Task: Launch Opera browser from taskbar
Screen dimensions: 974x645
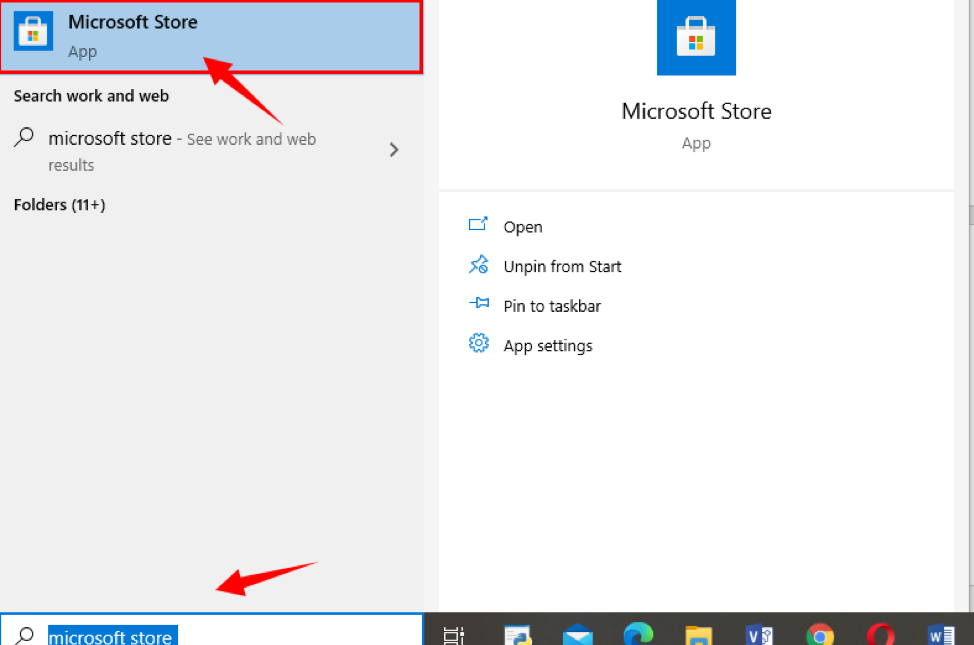Action: tap(880, 635)
